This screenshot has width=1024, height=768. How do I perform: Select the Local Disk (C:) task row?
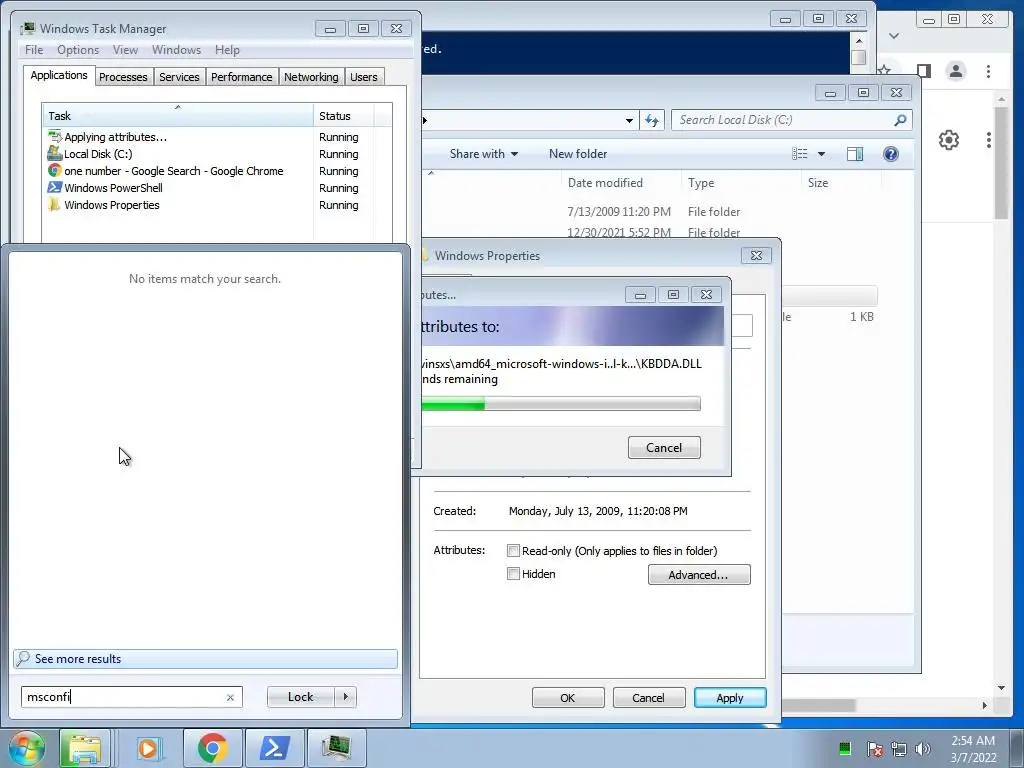pos(206,154)
